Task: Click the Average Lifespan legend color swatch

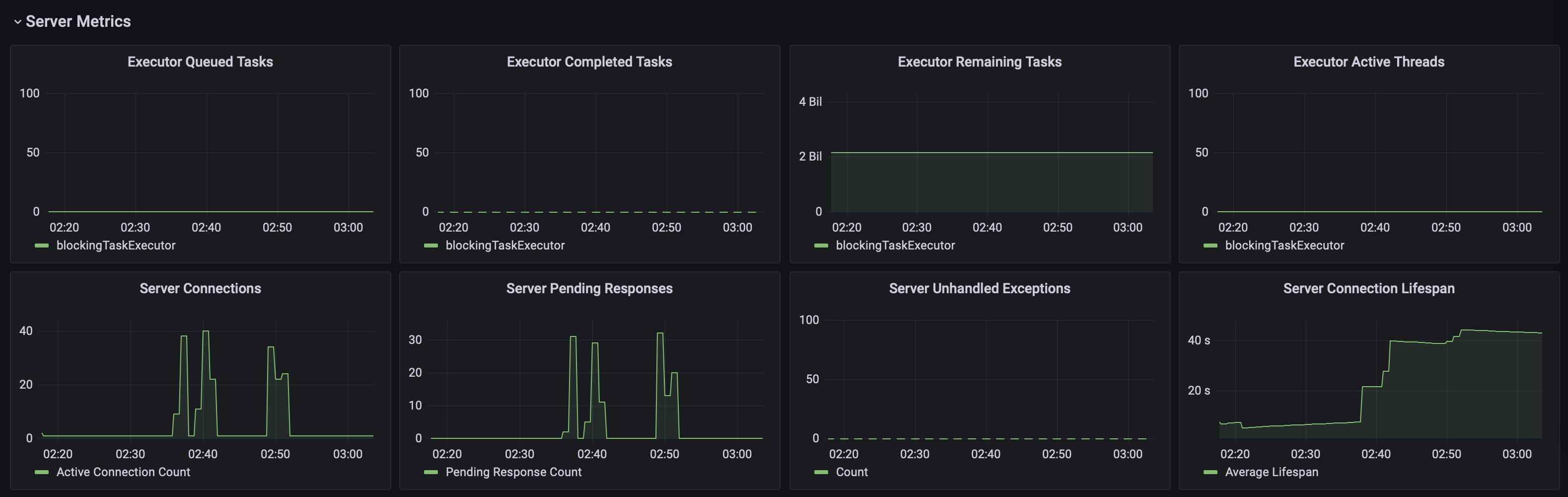Action: pyautogui.click(x=1210, y=472)
